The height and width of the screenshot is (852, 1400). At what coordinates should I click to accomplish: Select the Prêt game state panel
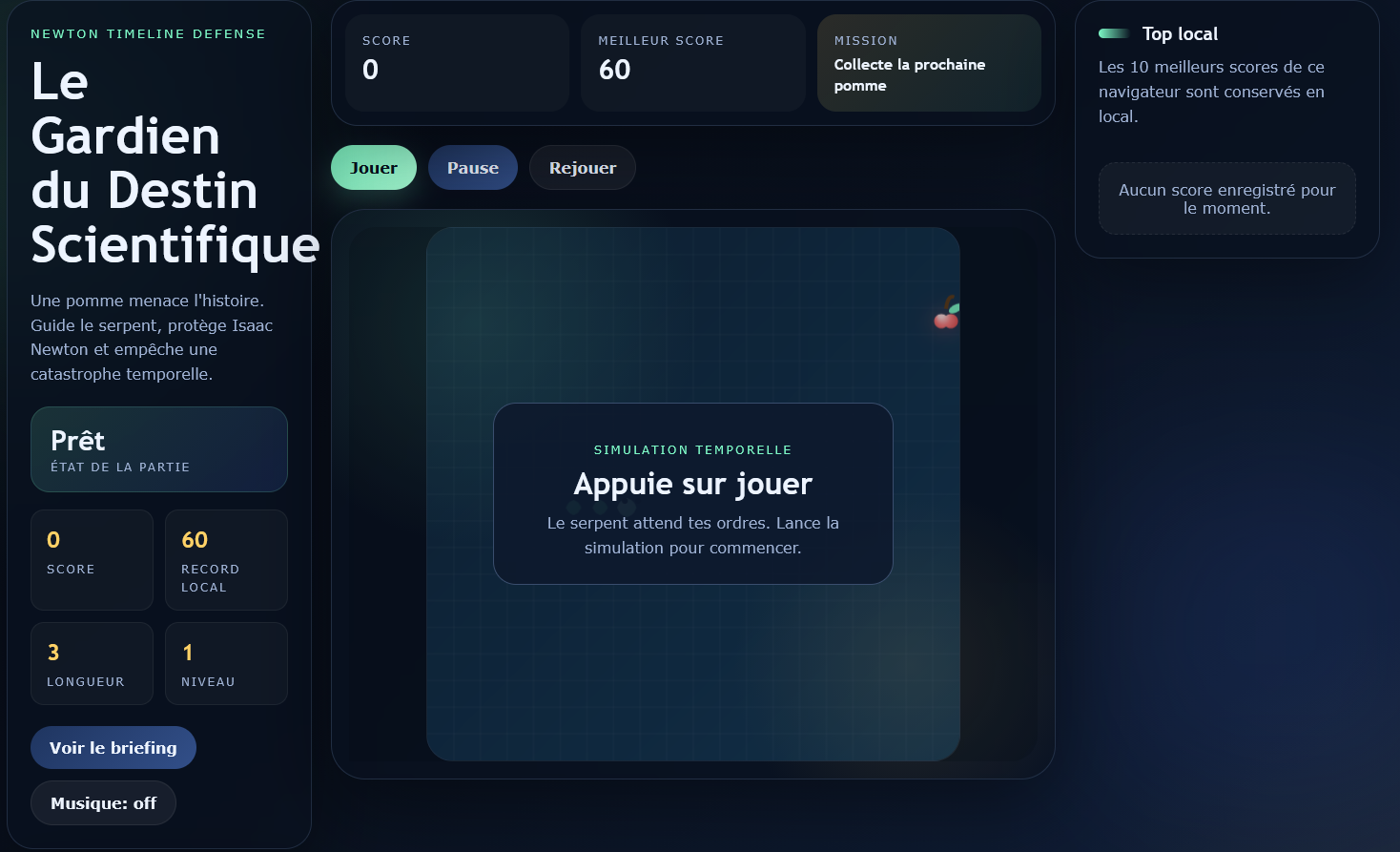coord(158,448)
